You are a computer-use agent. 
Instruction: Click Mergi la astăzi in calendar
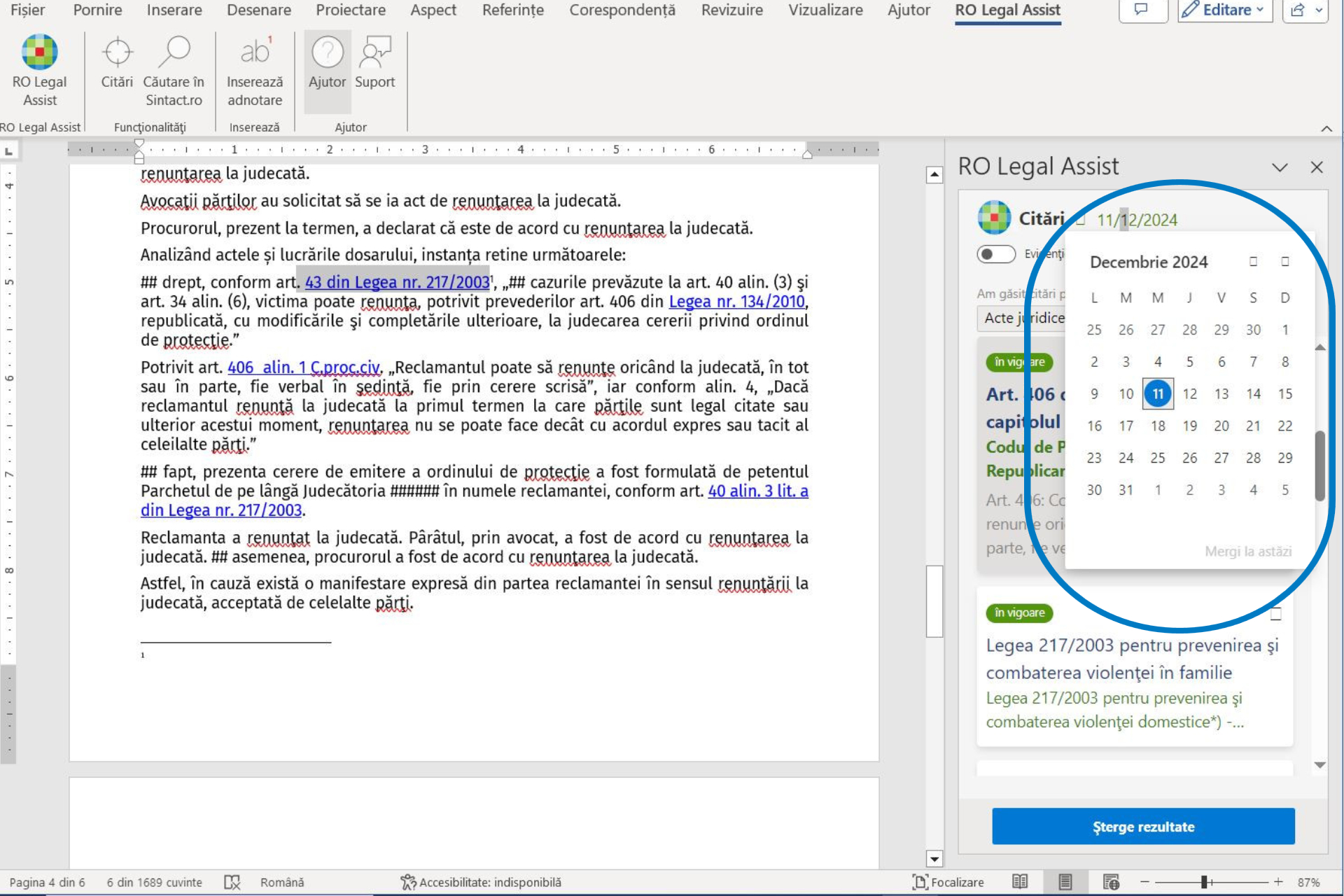tap(1247, 552)
